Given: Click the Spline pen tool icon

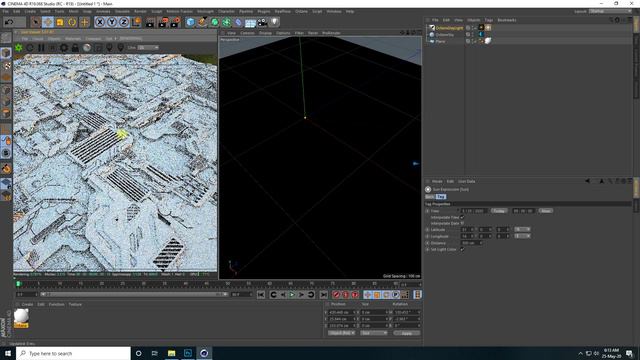Looking at the screenshot, I should click(202, 22).
